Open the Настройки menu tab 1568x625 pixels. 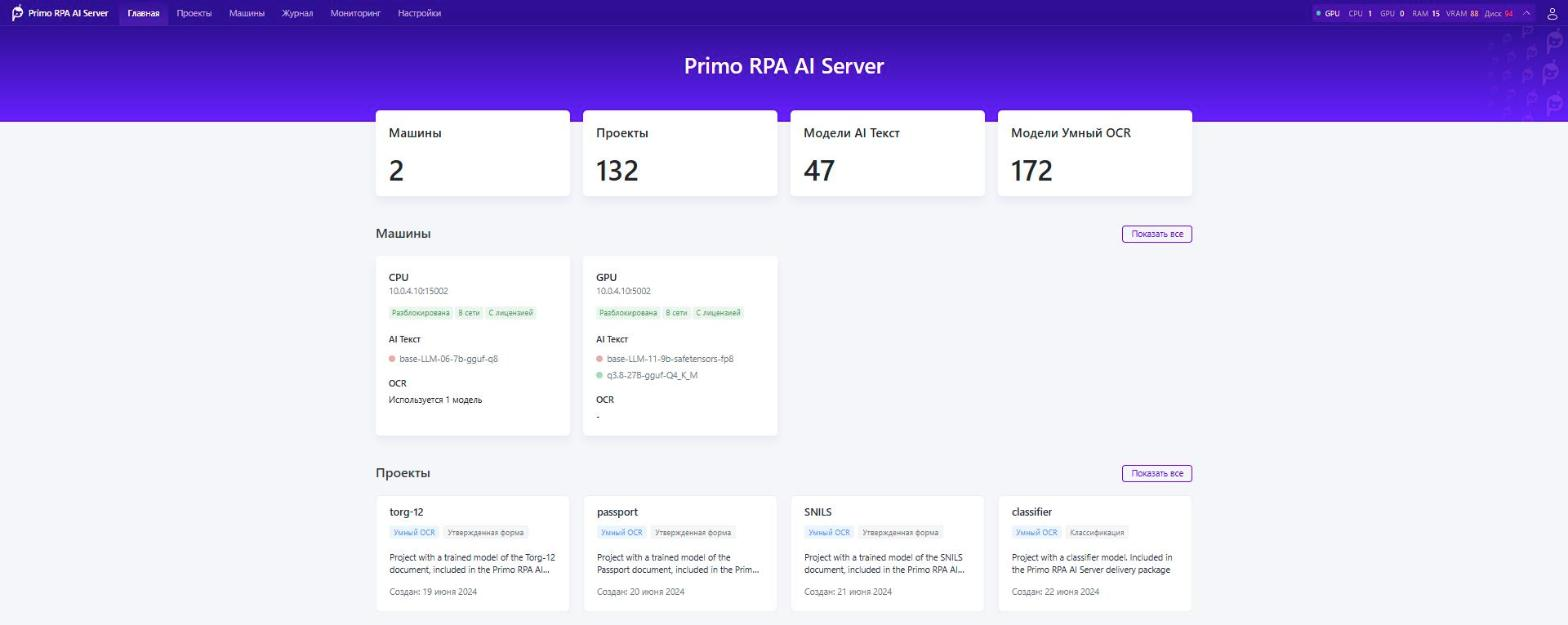[x=419, y=13]
